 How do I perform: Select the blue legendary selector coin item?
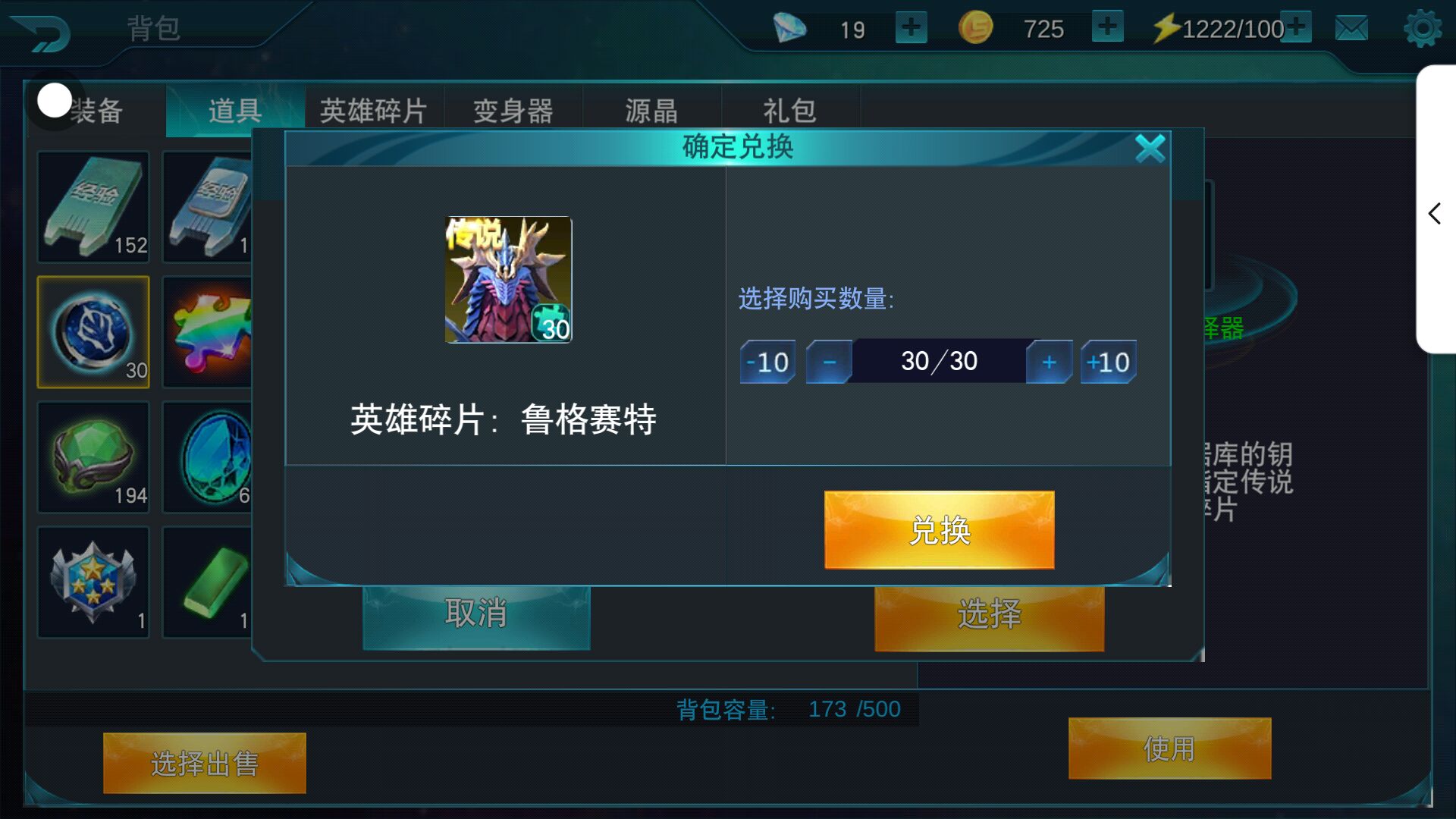(93, 332)
